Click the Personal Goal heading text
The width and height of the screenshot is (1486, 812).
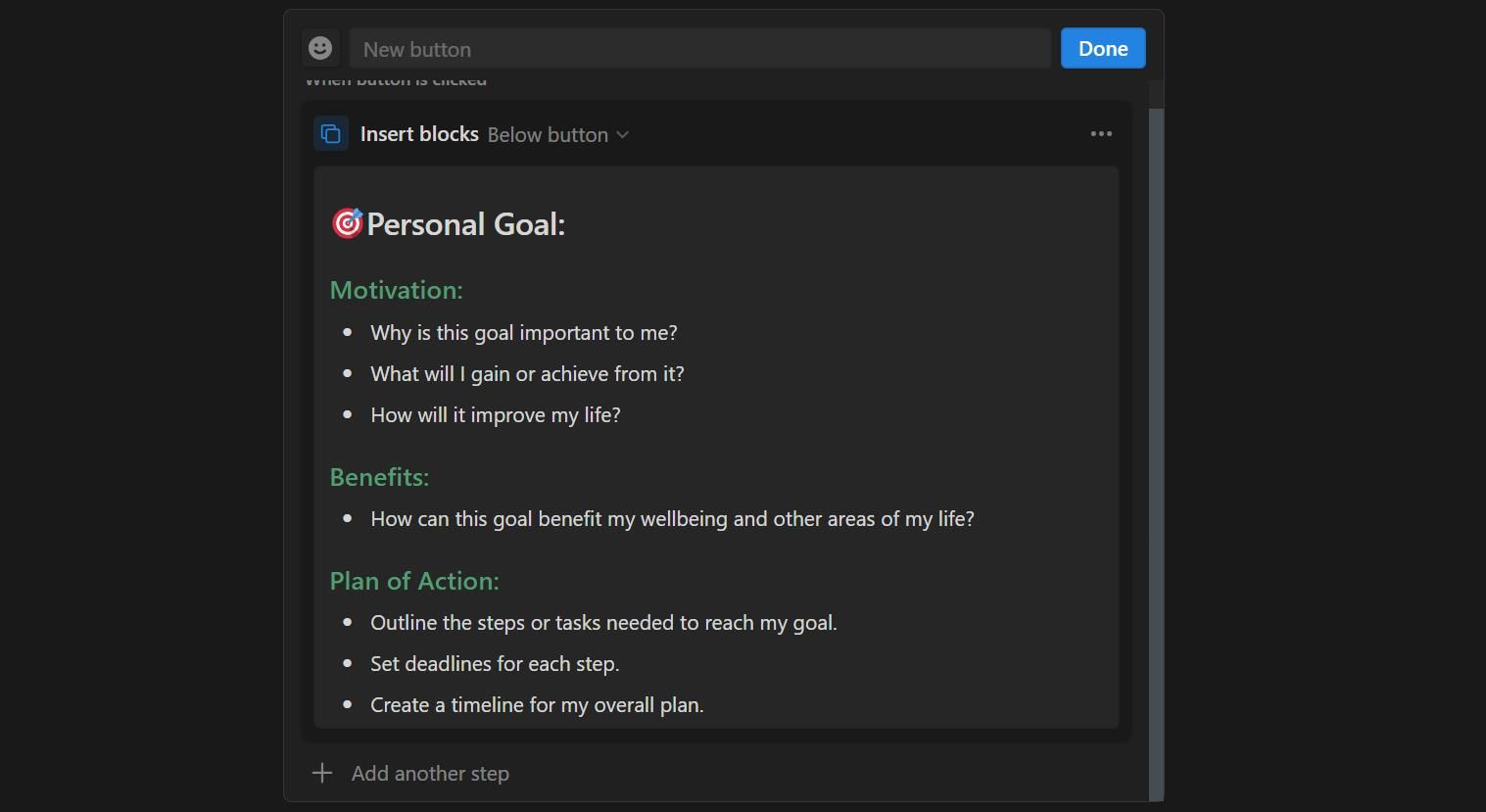(x=466, y=224)
